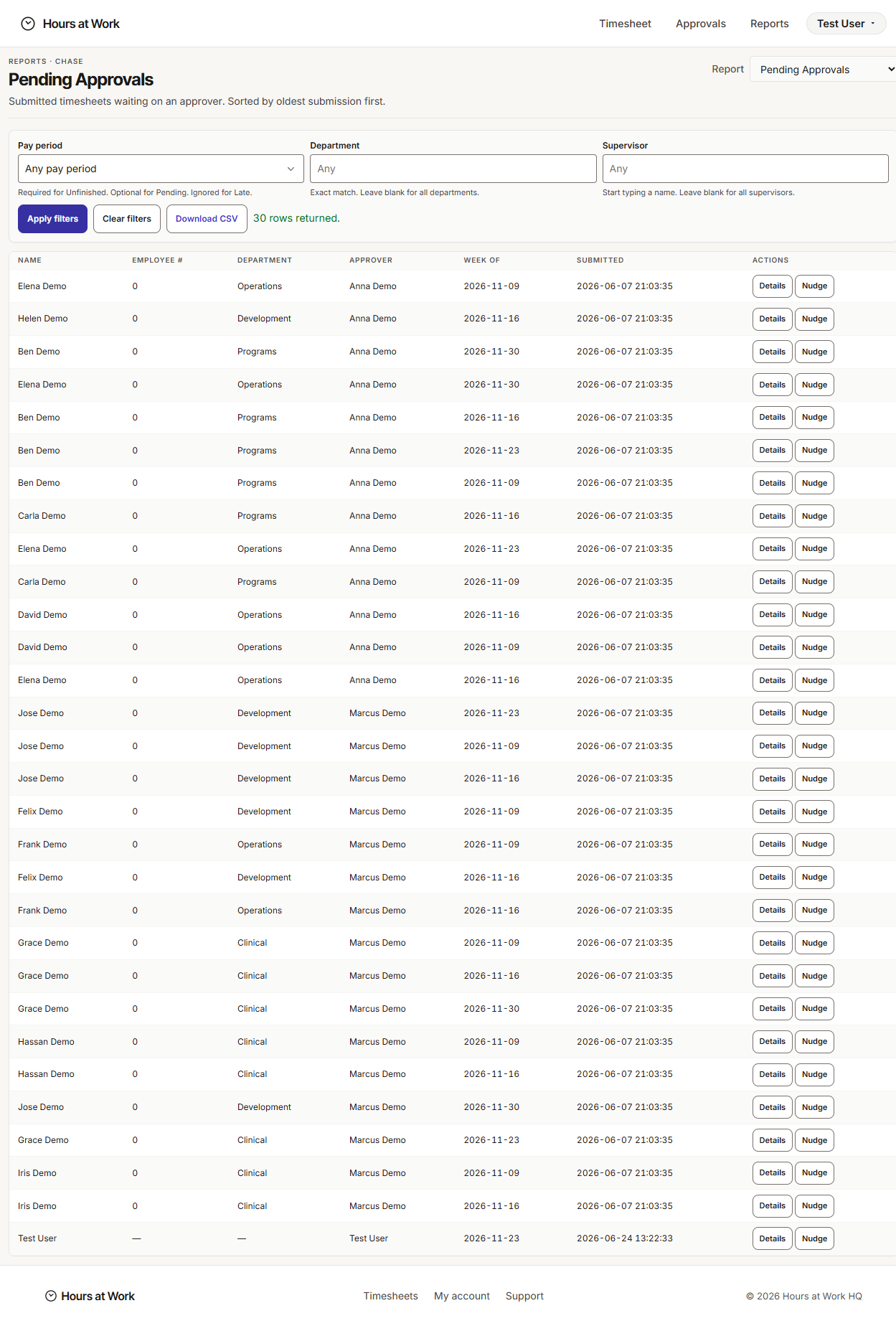Screen dimensions: 896x1326
Task: Click the Pending Approvals page heading
Action: point(81,80)
